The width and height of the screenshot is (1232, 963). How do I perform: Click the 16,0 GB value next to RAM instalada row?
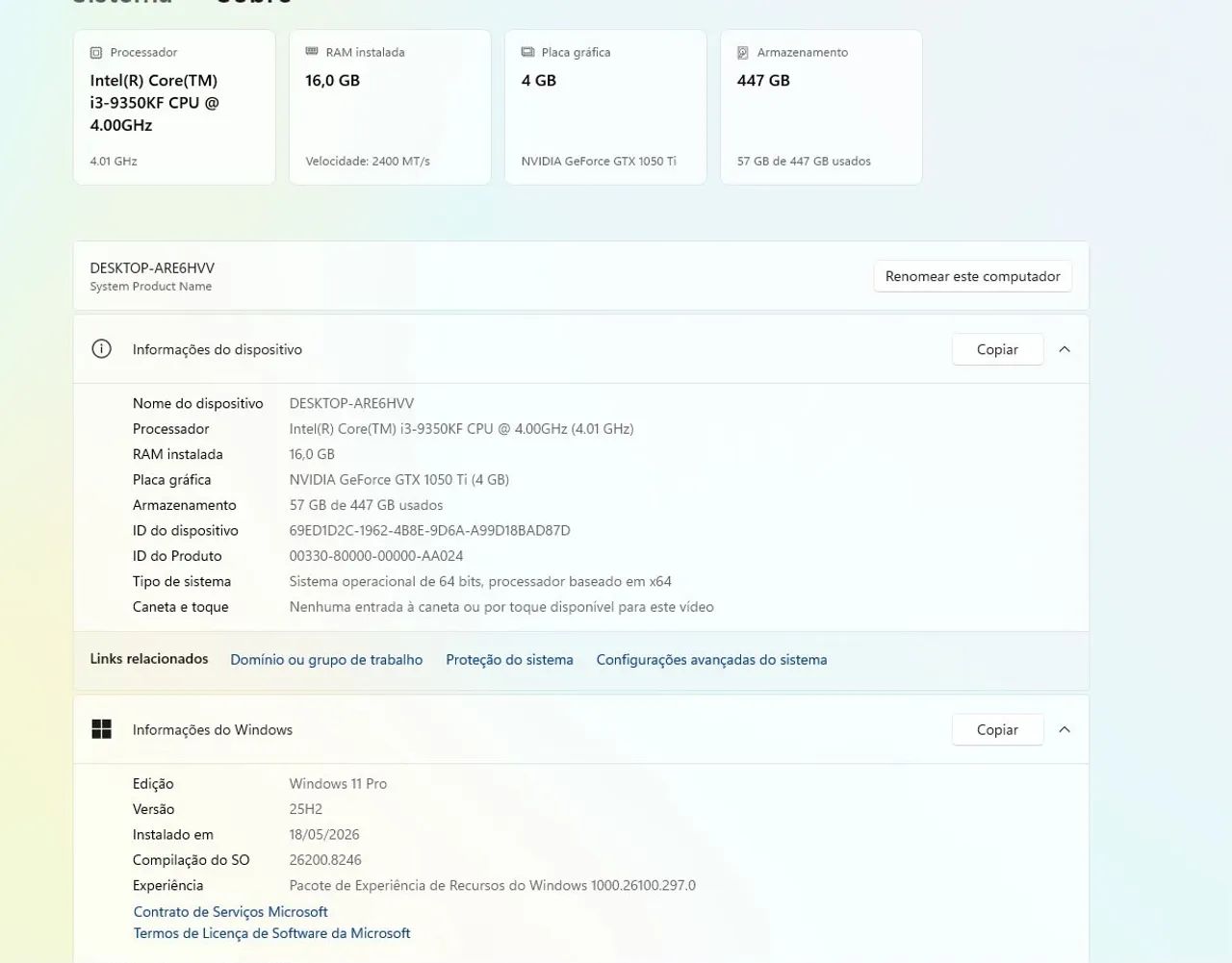(312, 455)
